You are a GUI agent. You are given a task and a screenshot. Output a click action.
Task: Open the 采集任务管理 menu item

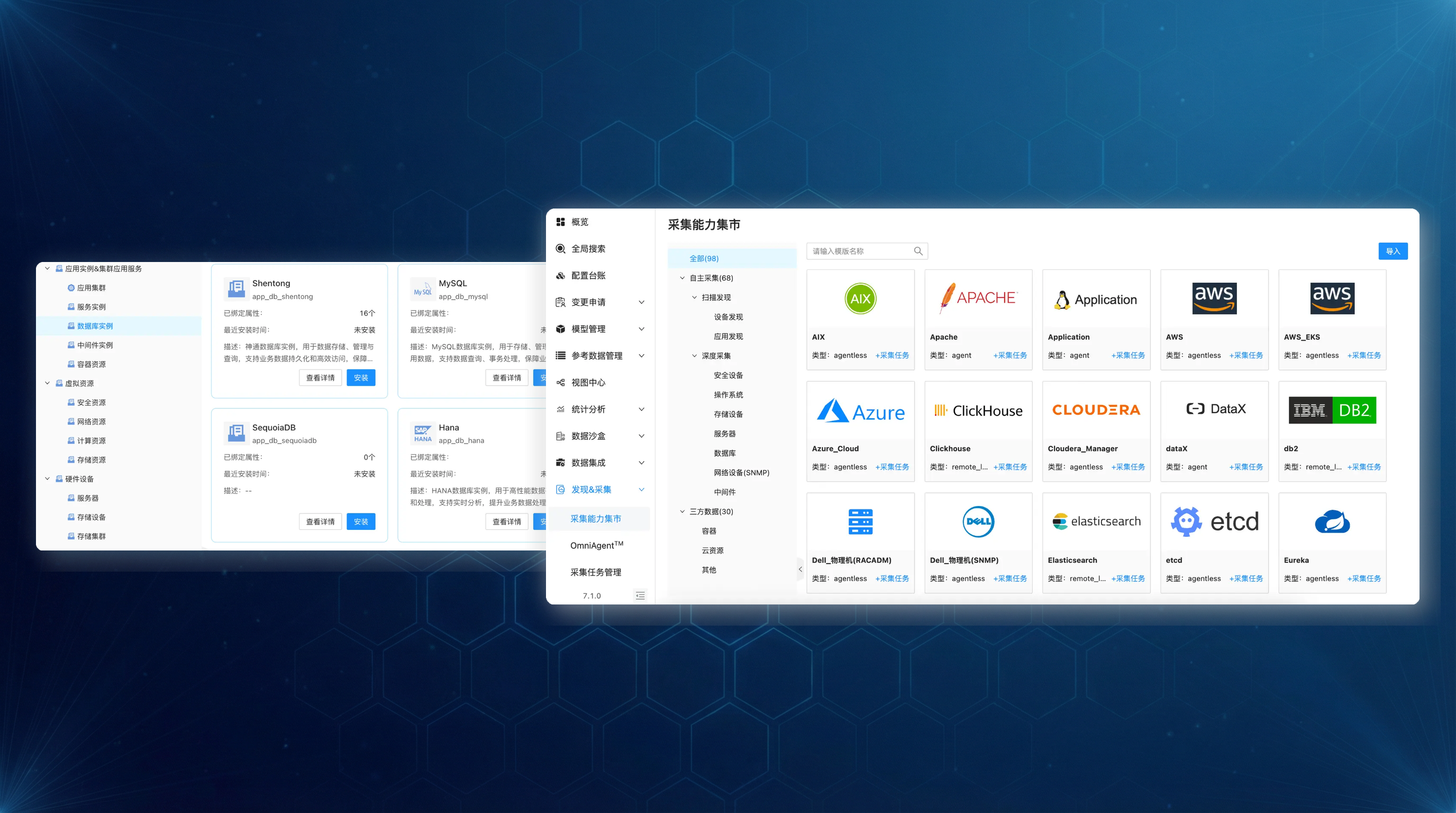click(596, 572)
